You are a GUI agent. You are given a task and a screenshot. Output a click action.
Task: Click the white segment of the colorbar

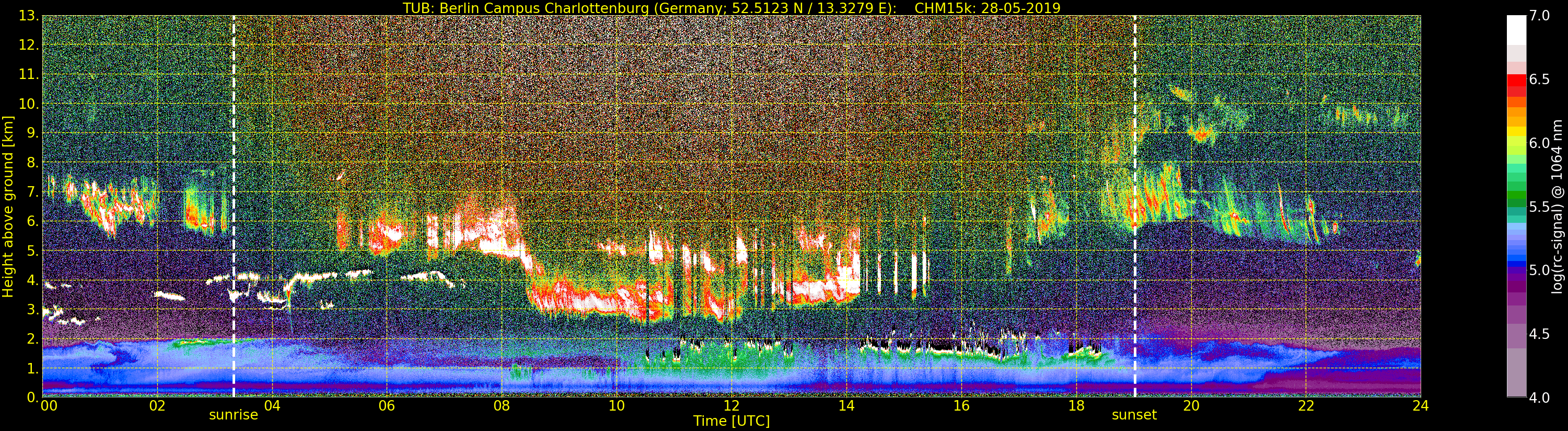click(1516, 30)
